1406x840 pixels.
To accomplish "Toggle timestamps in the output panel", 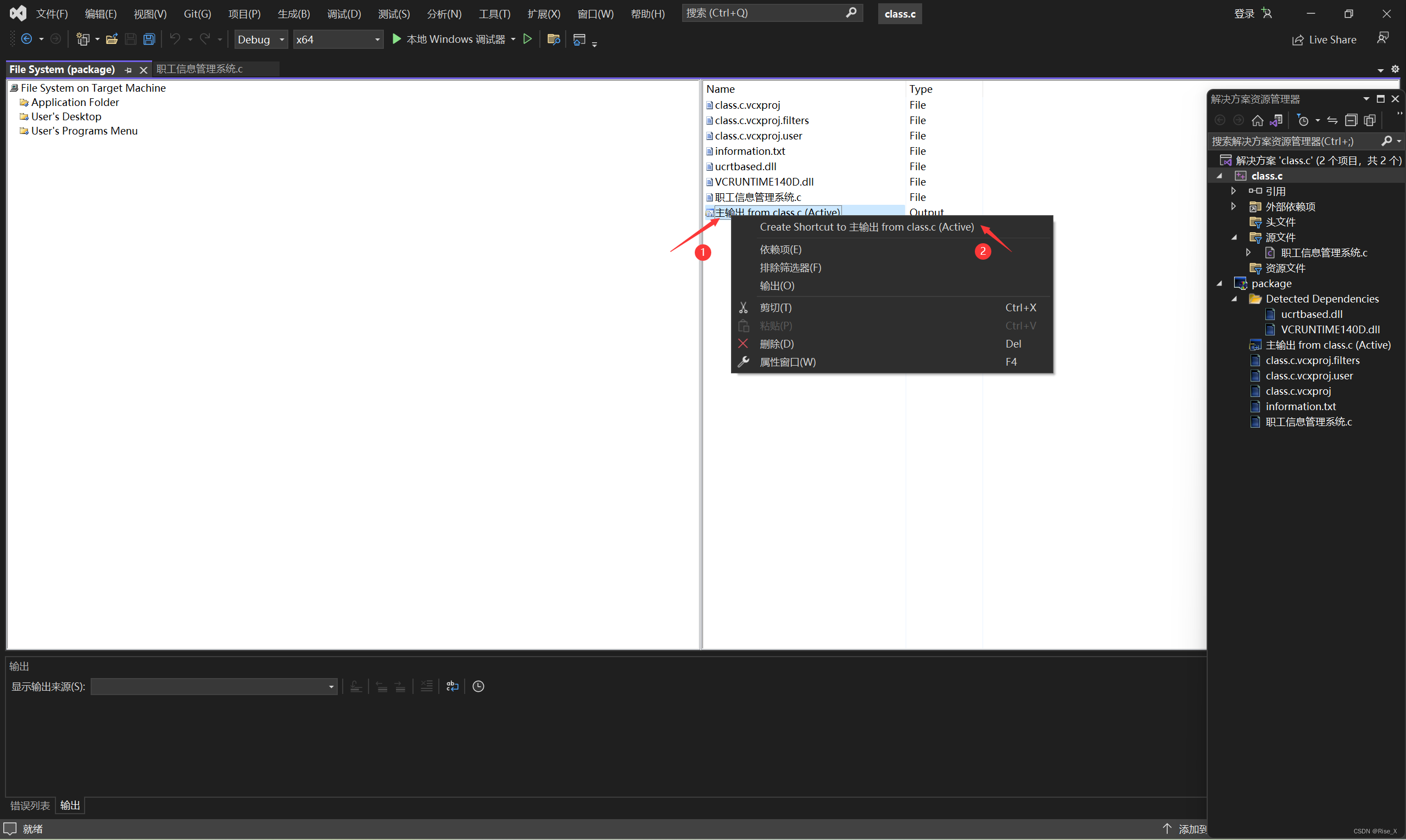I will (x=477, y=686).
